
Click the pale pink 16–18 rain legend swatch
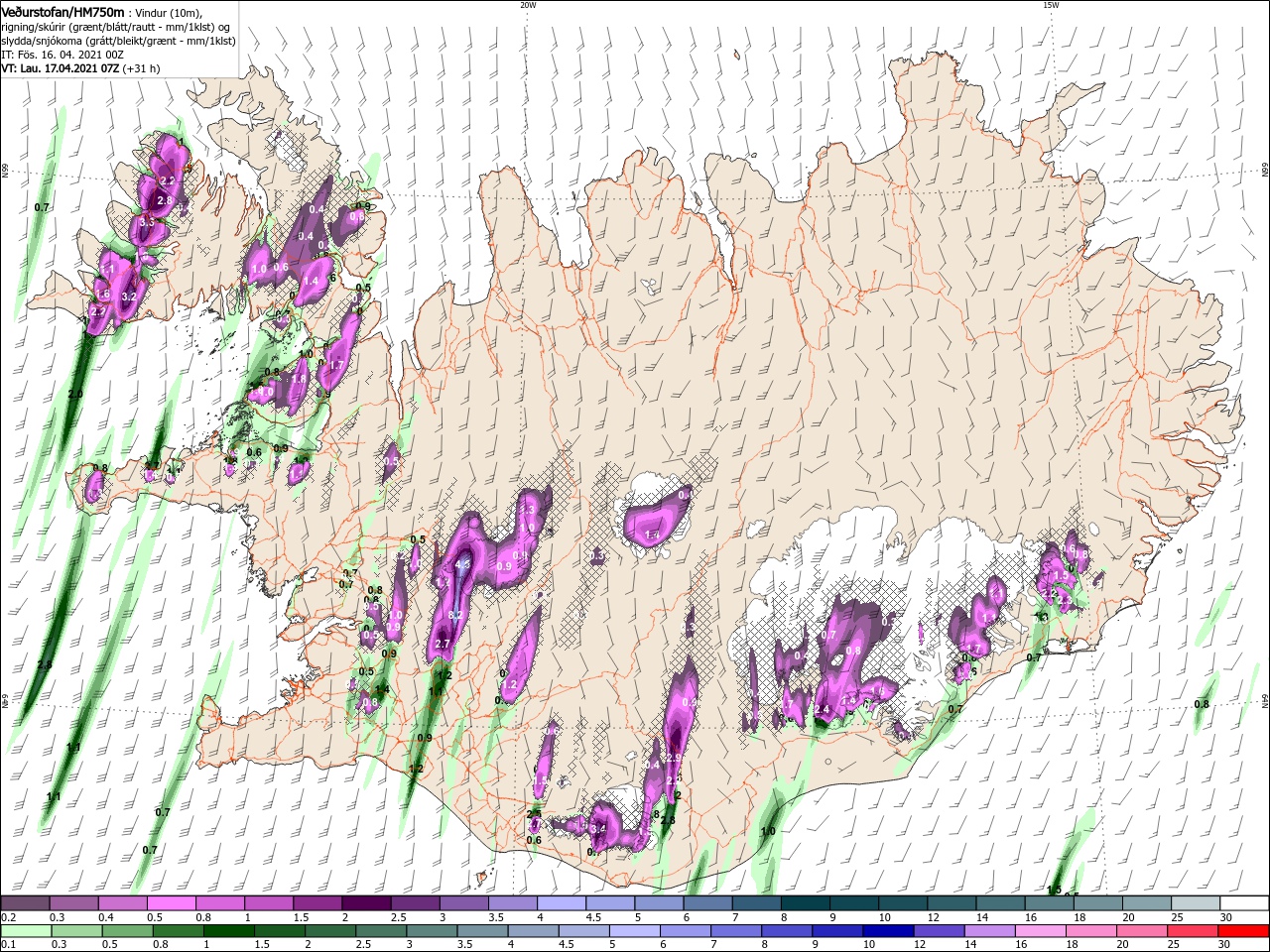tap(1039, 931)
